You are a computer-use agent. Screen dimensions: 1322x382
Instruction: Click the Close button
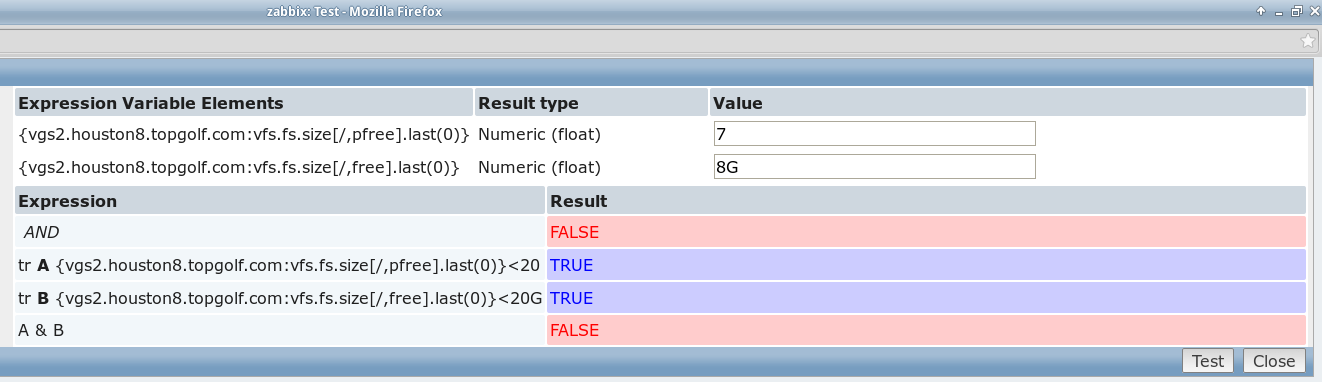(x=1274, y=361)
